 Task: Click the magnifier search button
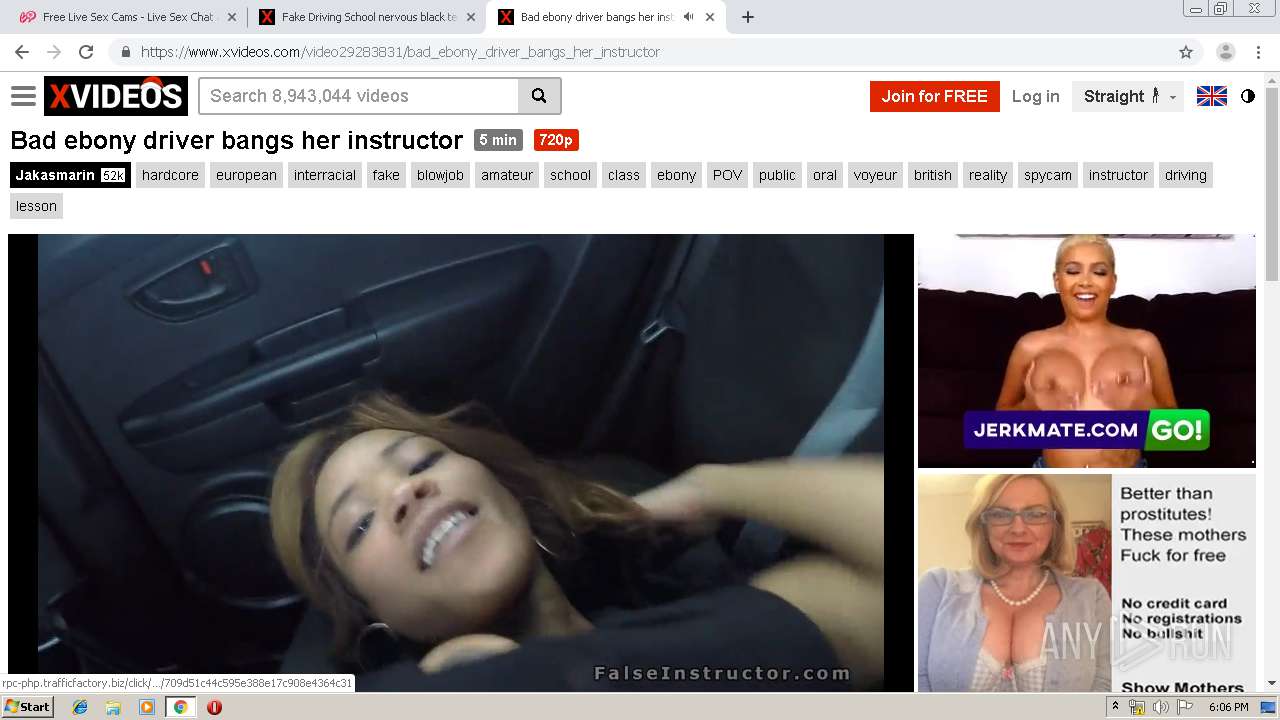pyautogui.click(x=539, y=96)
